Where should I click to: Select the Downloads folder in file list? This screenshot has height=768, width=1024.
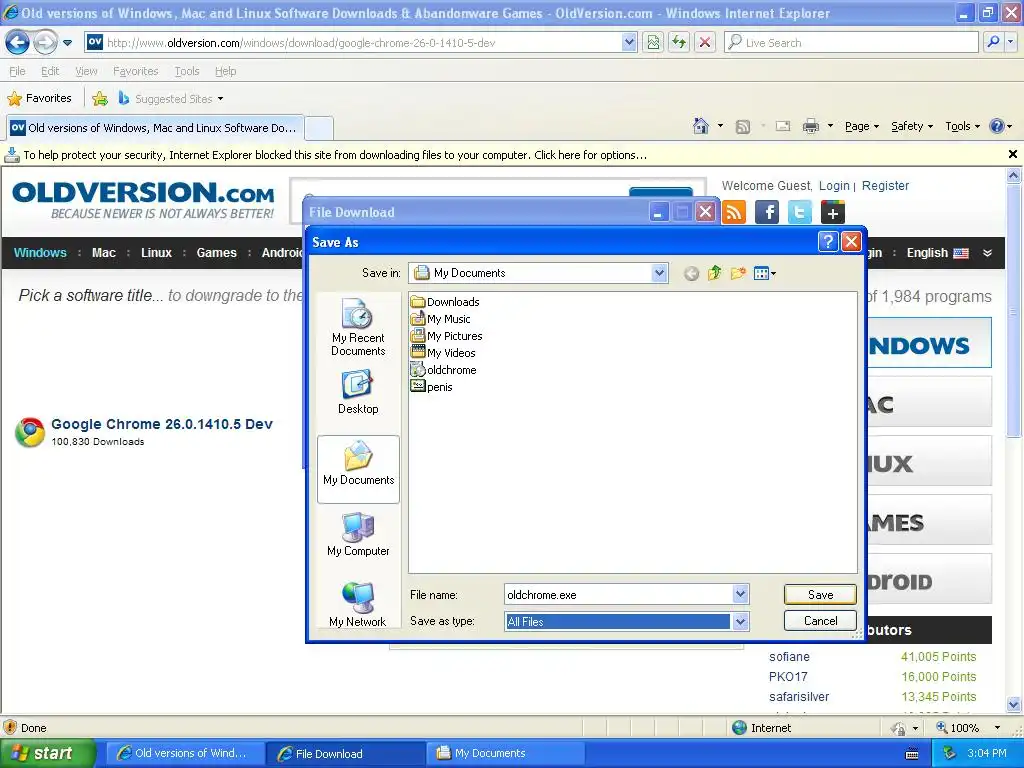coord(445,302)
